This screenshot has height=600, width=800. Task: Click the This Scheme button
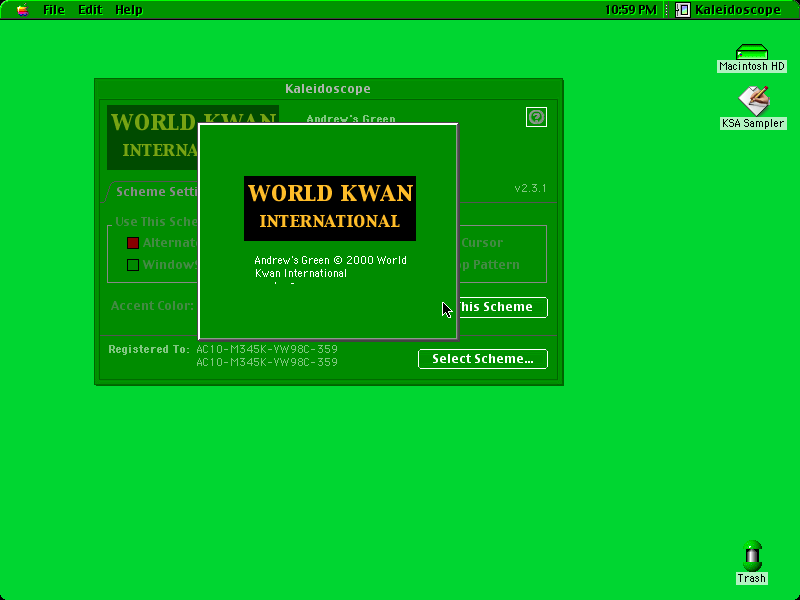coord(503,307)
